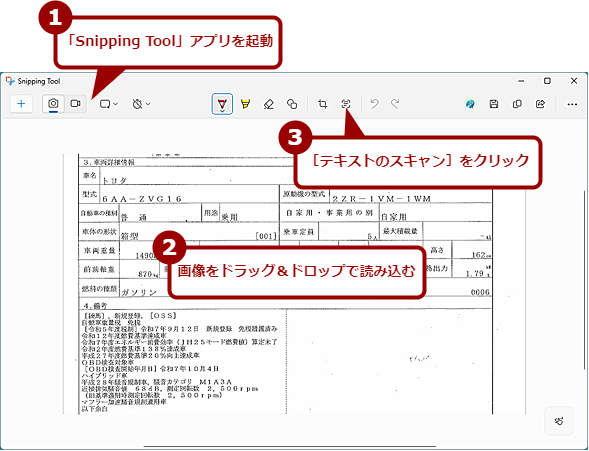The height and width of the screenshot is (451, 589).
Task: Select the yellow highlighter tool
Action: [x=246, y=104]
